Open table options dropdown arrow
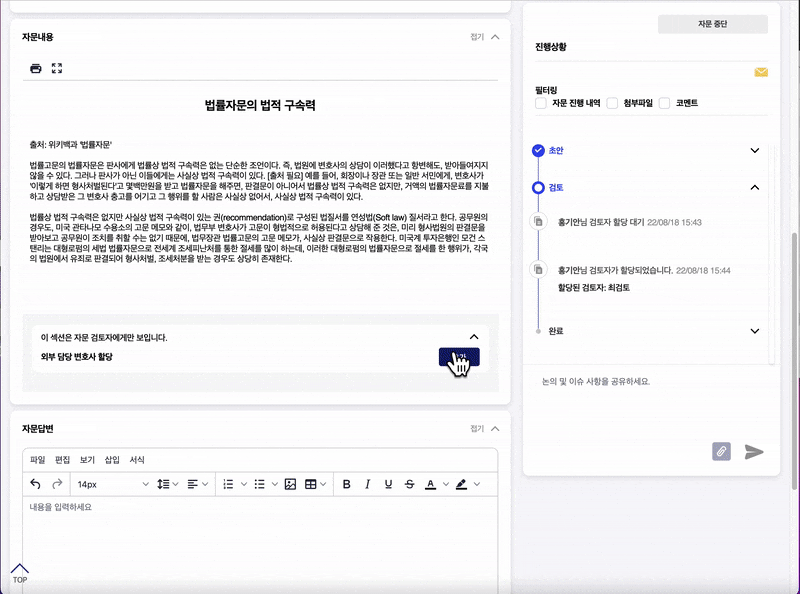The width and height of the screenshot is (800, 594). pos(323,484)
